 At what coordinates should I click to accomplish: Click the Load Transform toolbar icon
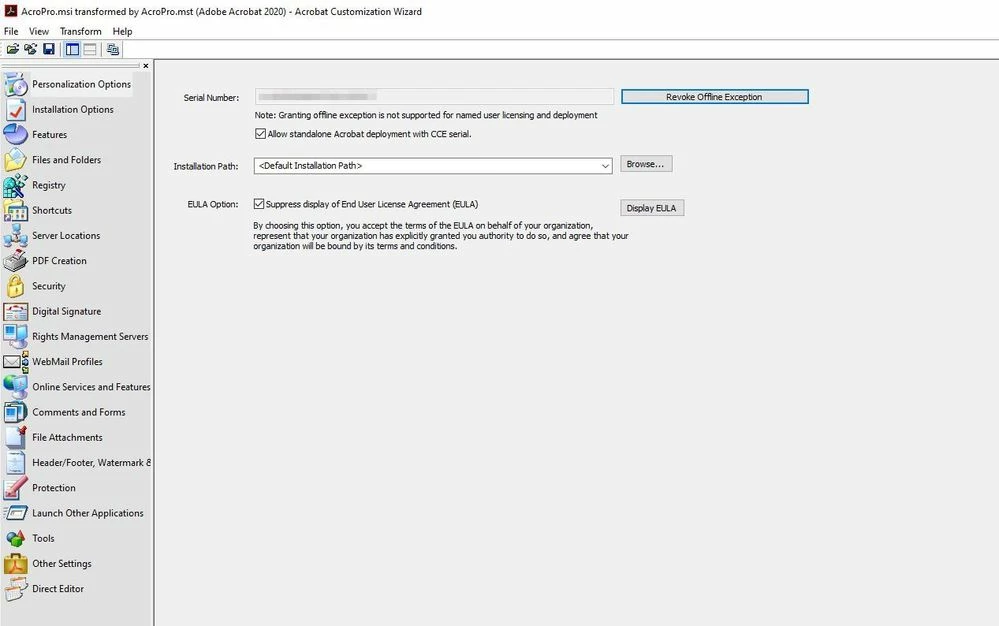pos(31,49)
